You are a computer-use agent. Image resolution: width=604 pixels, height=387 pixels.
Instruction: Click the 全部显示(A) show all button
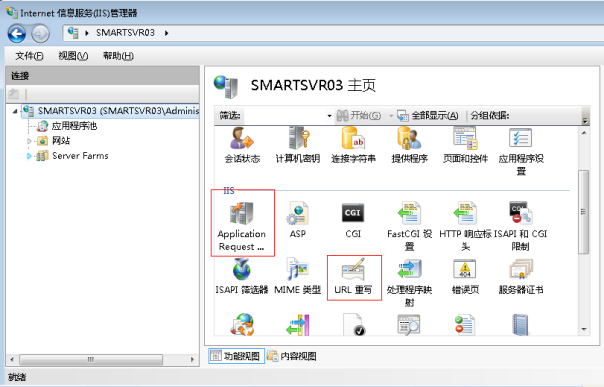(x=428, y=116)
